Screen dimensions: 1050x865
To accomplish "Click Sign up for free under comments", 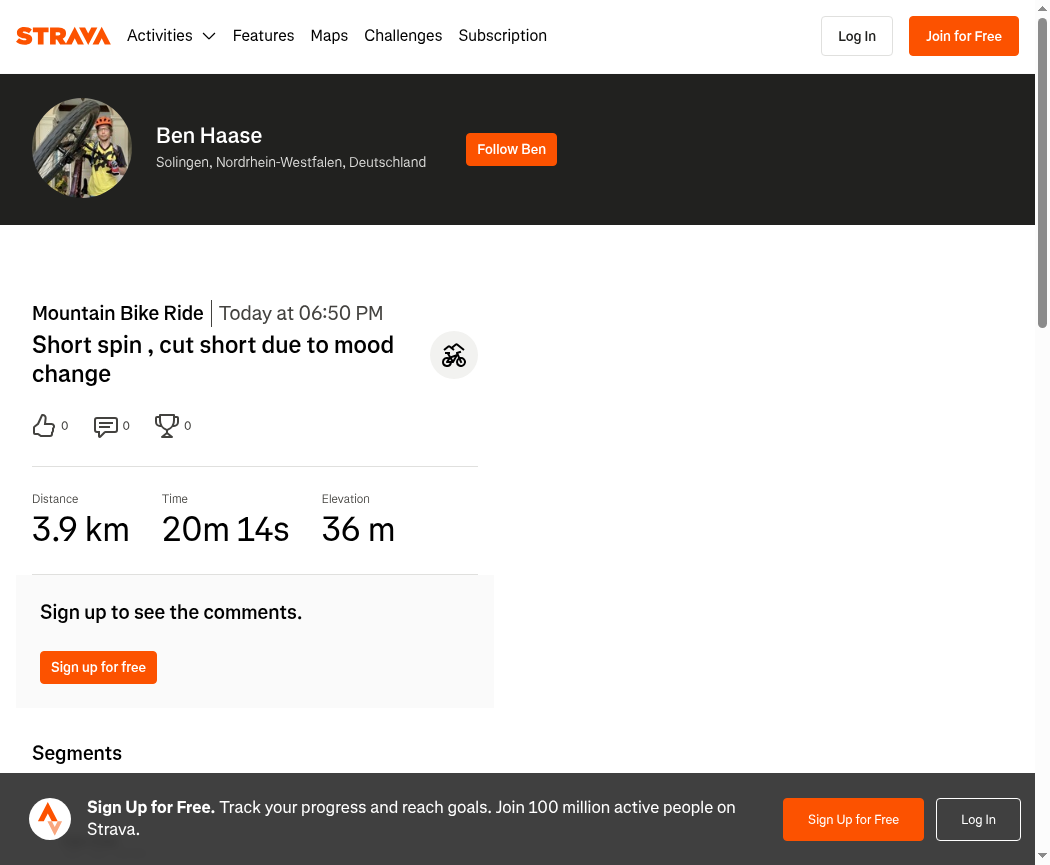I will coord(98,667).
